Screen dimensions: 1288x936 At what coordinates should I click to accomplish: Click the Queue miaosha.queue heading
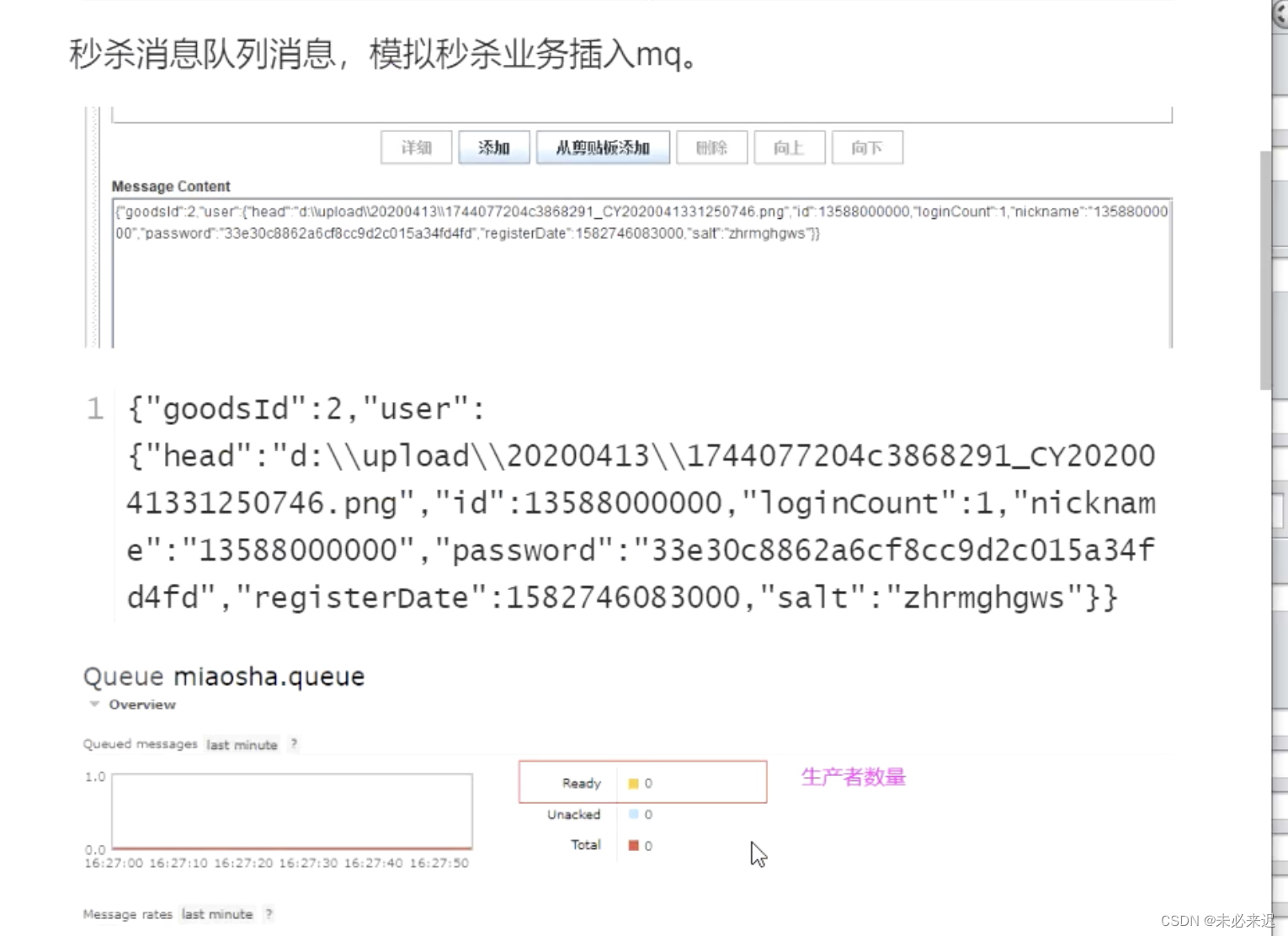(x=224, y=676)
